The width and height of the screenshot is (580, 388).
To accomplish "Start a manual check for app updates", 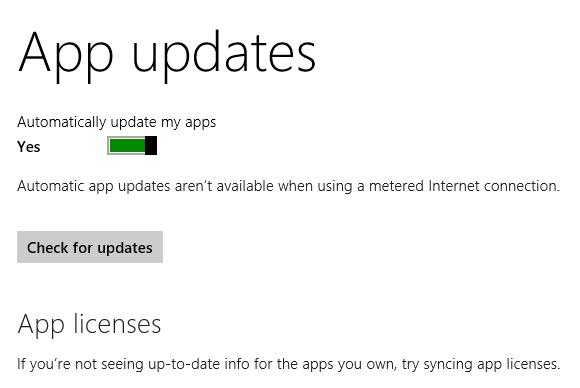I will 90,247.
